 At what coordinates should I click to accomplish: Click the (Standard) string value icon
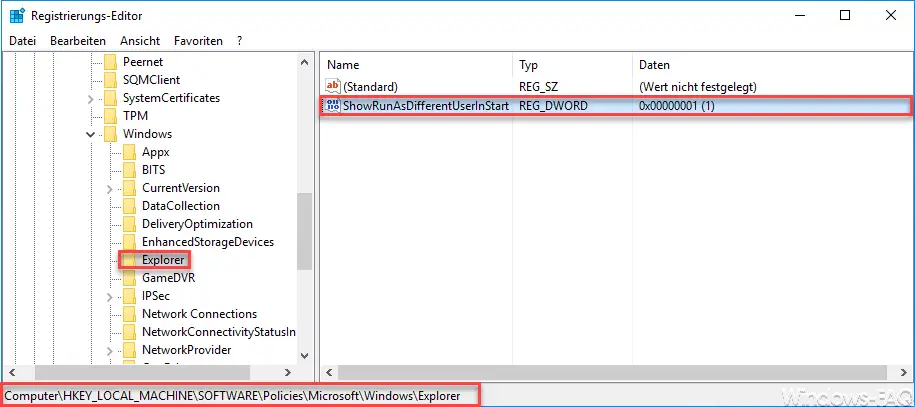pos(333,87)
